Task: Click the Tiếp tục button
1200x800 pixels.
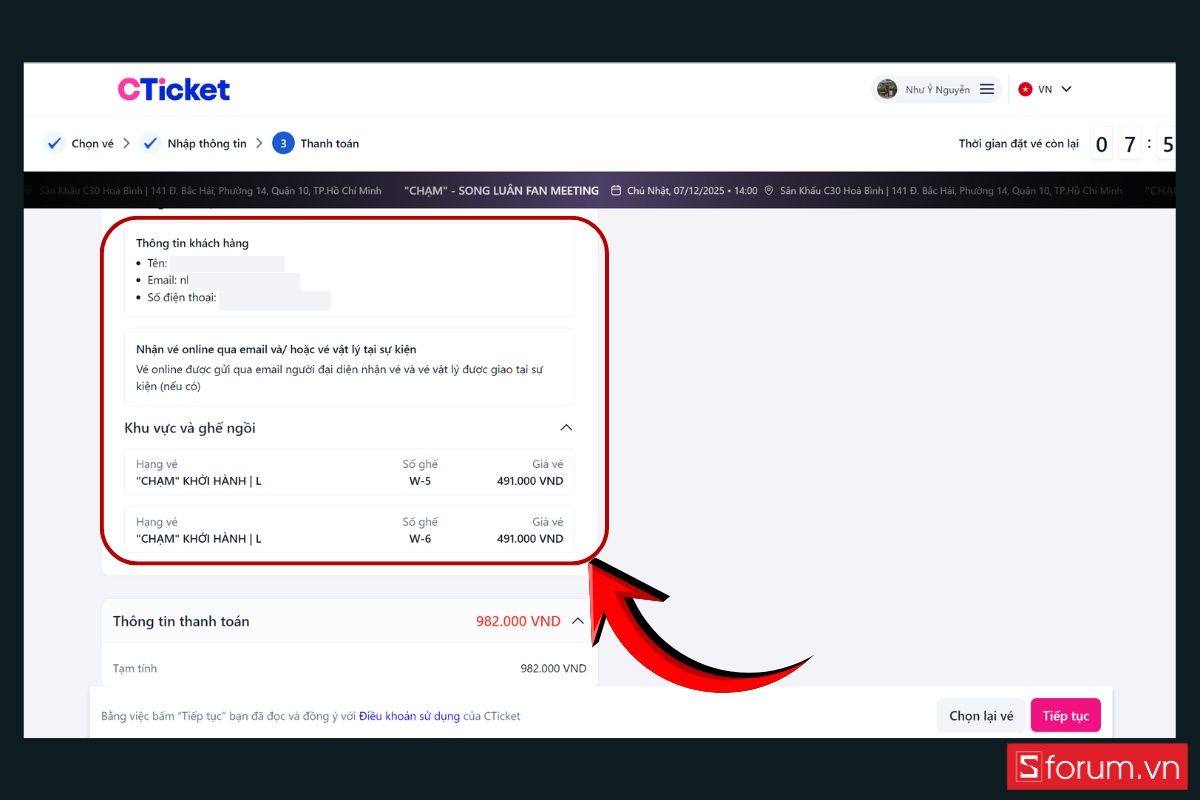Action: coord(1066,716)
